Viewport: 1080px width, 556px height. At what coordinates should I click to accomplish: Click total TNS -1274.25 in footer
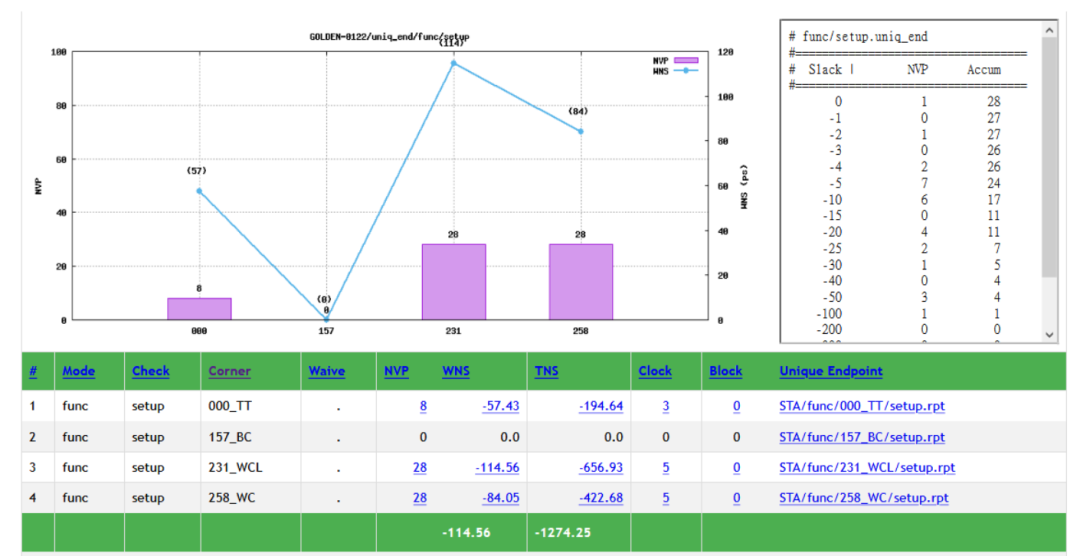pos(563,533)
